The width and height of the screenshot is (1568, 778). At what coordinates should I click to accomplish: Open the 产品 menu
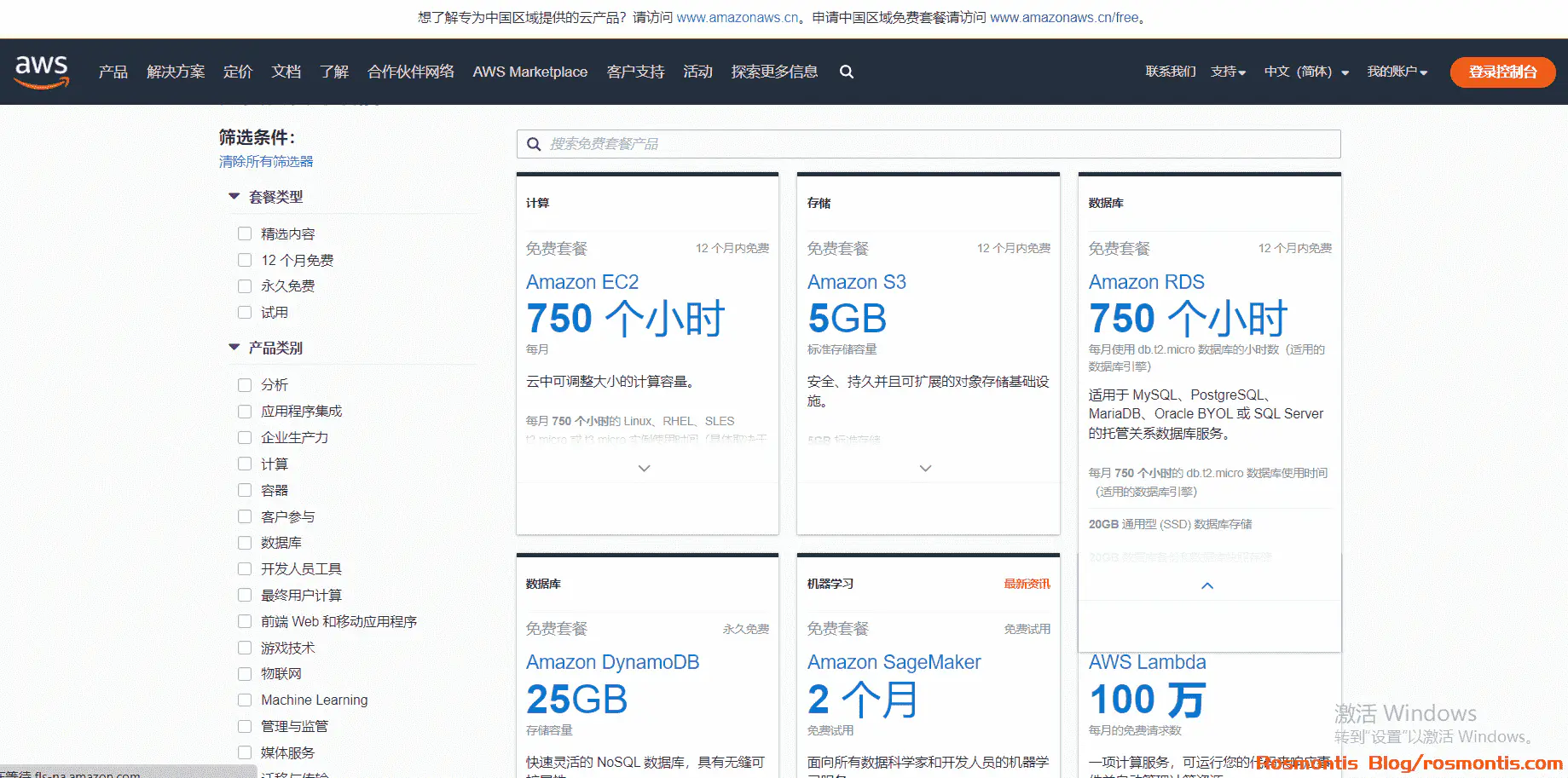(113, 72)
